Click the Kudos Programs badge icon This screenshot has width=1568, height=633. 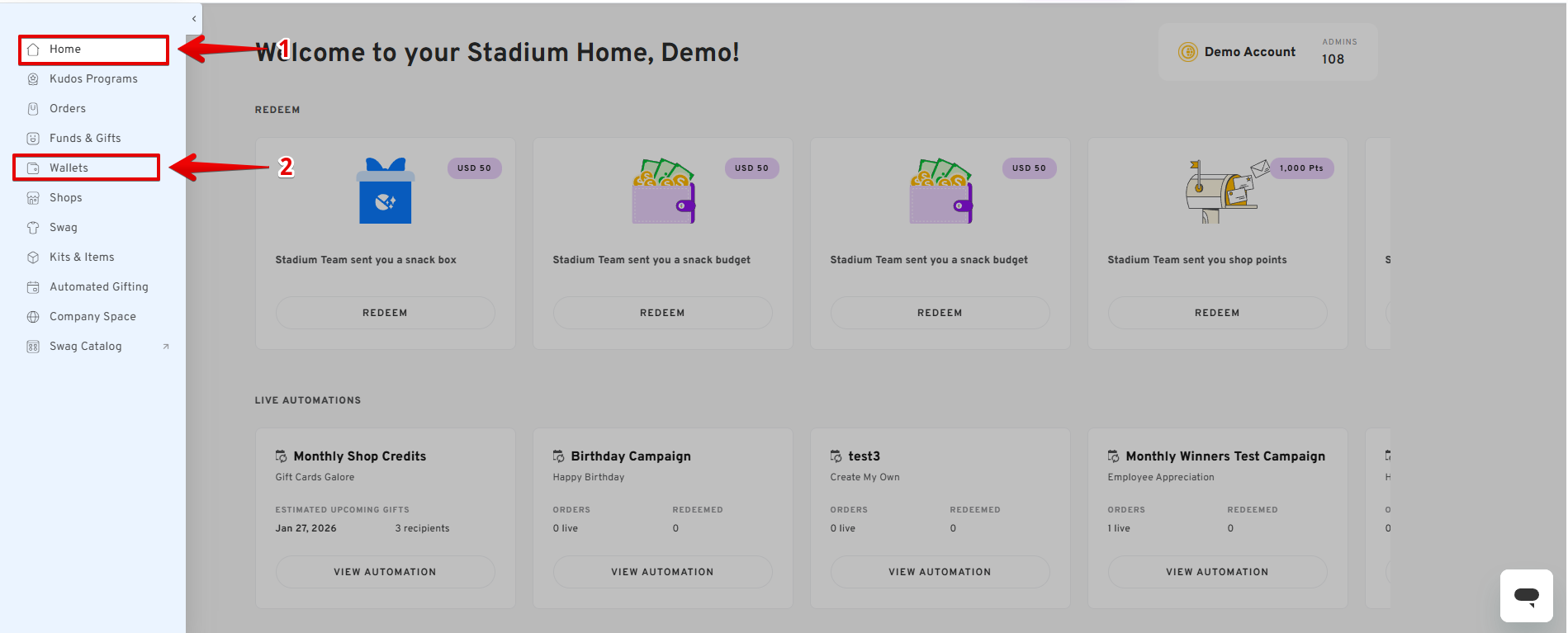pos(33,79)
